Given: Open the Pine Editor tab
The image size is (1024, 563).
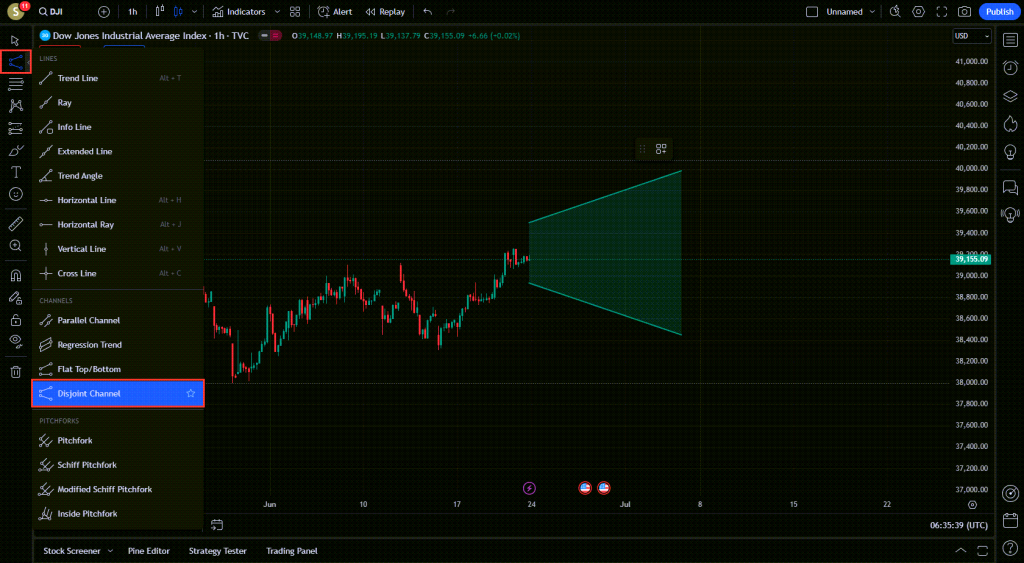Looking at the screenshot, I should (x=148, y=551).
